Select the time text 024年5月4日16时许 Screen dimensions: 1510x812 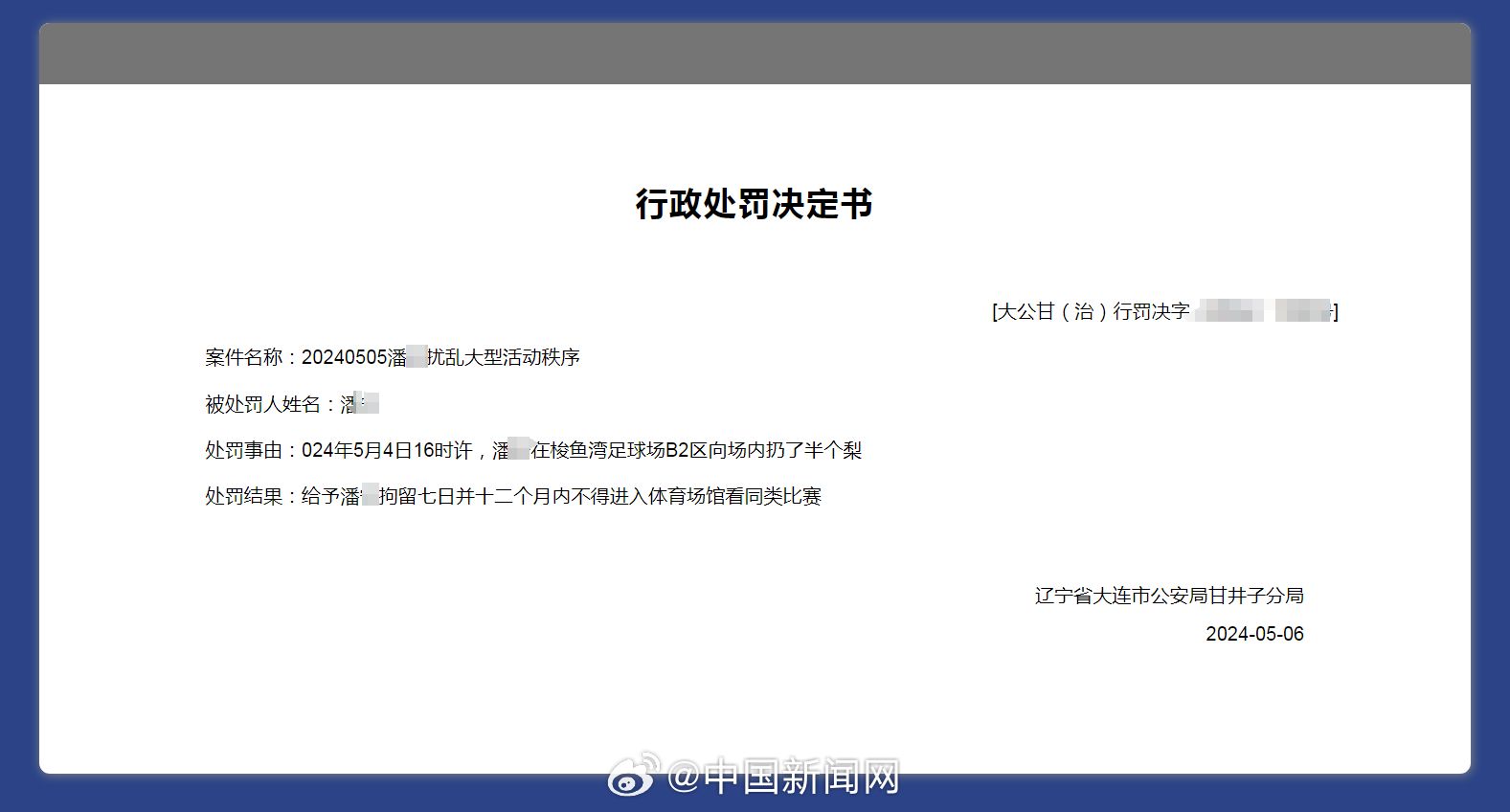(387, 450)
